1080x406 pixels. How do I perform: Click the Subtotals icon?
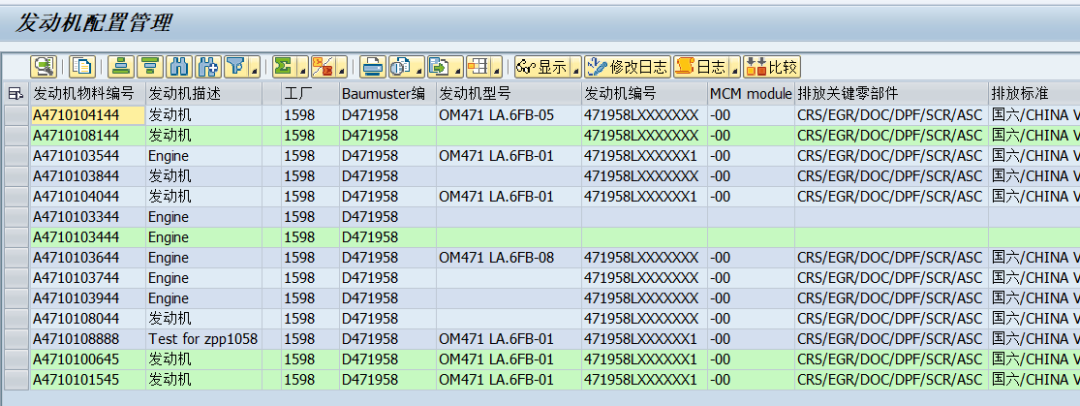[322, 67]
